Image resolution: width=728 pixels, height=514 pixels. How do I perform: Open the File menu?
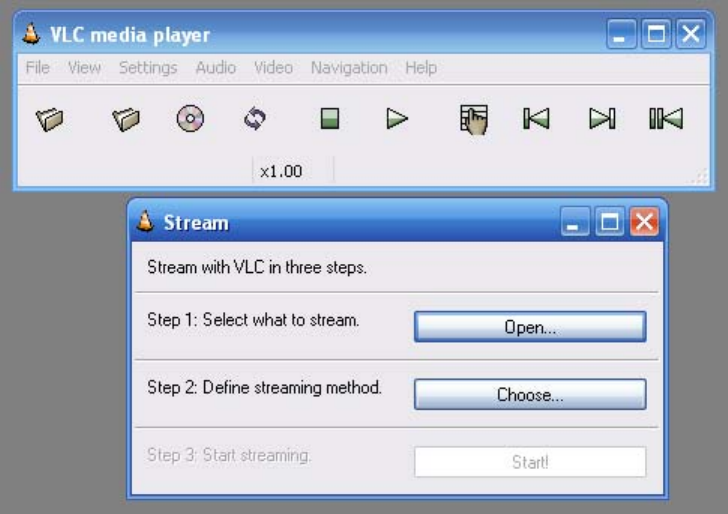point(38,68)
